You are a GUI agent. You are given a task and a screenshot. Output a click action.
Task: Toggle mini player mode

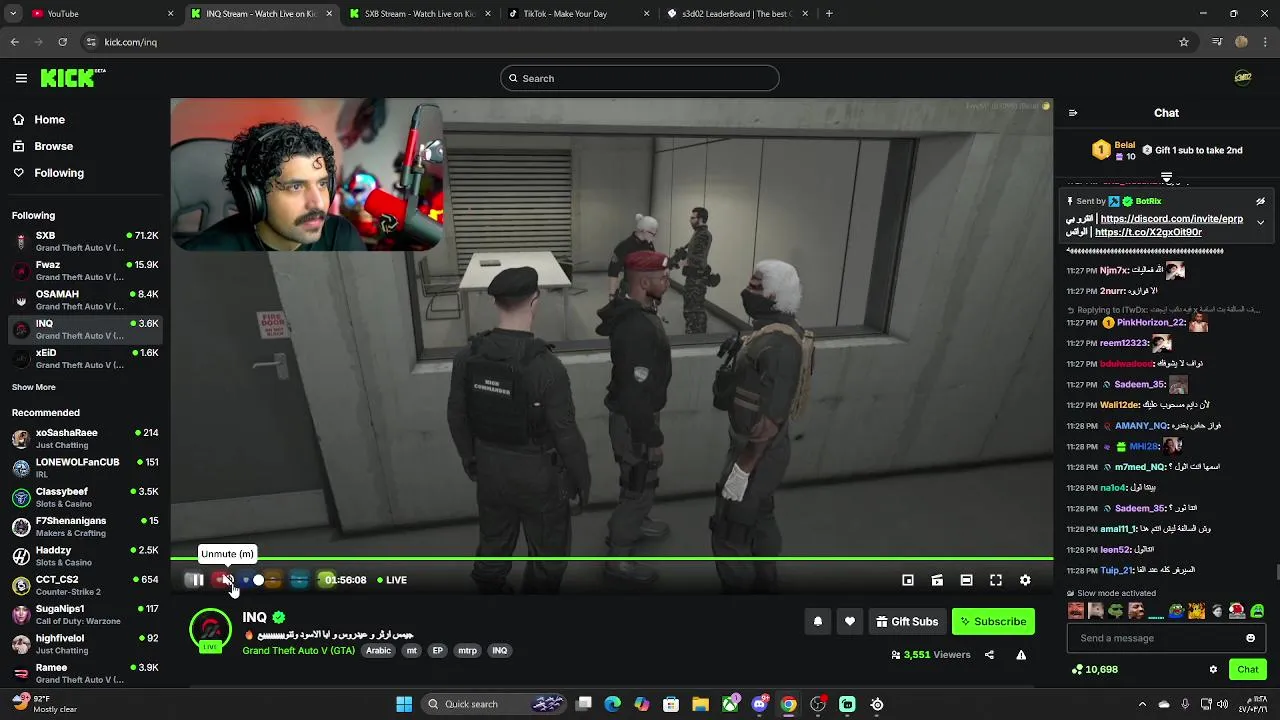coord(908,580)
